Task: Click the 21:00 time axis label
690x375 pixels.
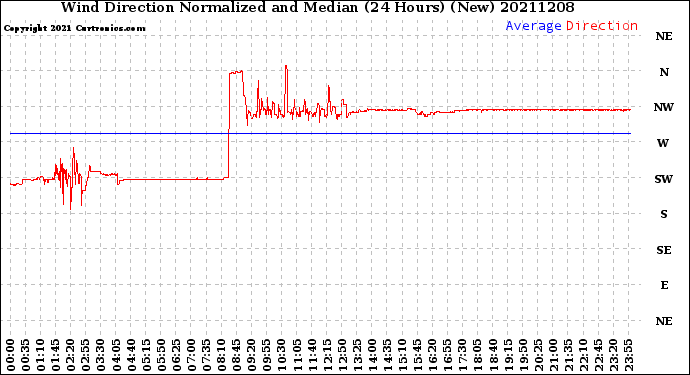Action: click(553, 355)
